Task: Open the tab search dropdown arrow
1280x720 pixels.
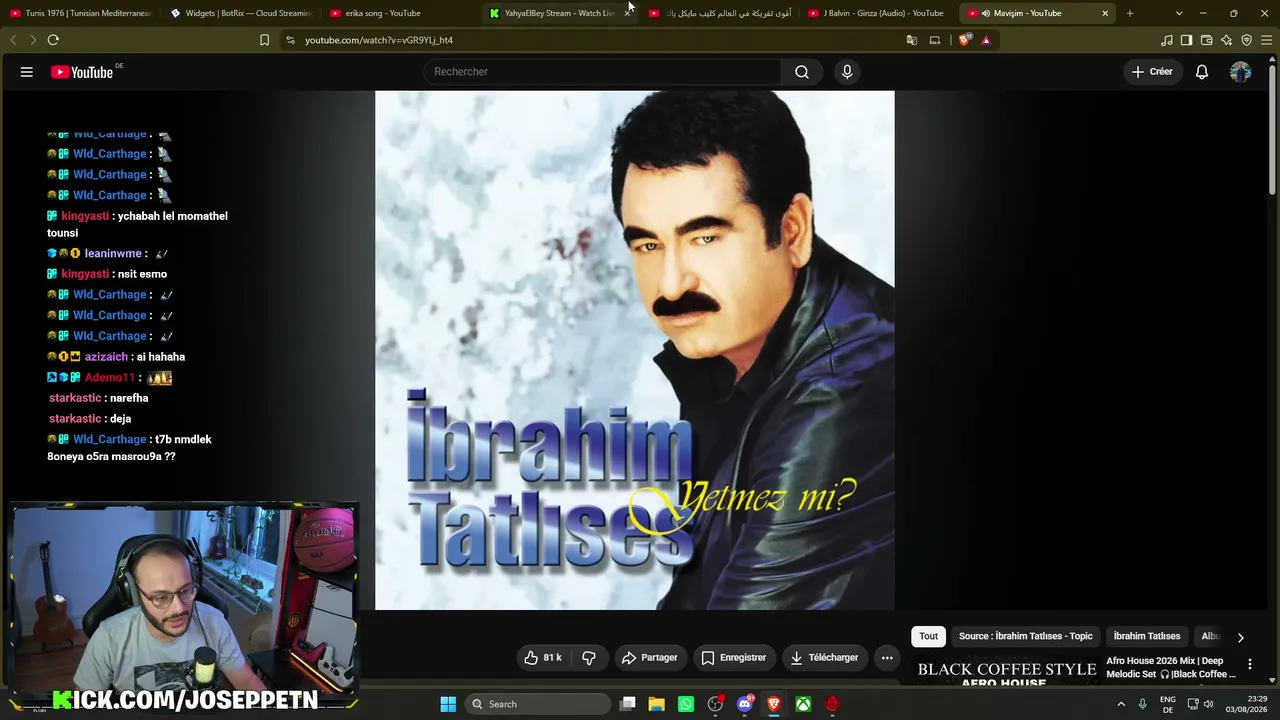Action: click(1179, 13)
